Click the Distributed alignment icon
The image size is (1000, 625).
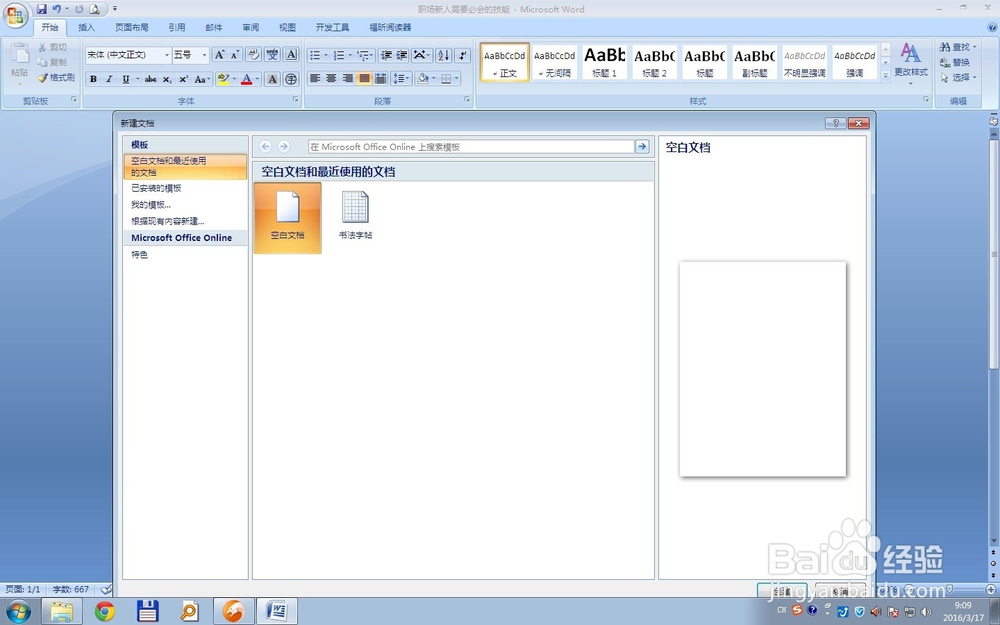coord(381,78)
